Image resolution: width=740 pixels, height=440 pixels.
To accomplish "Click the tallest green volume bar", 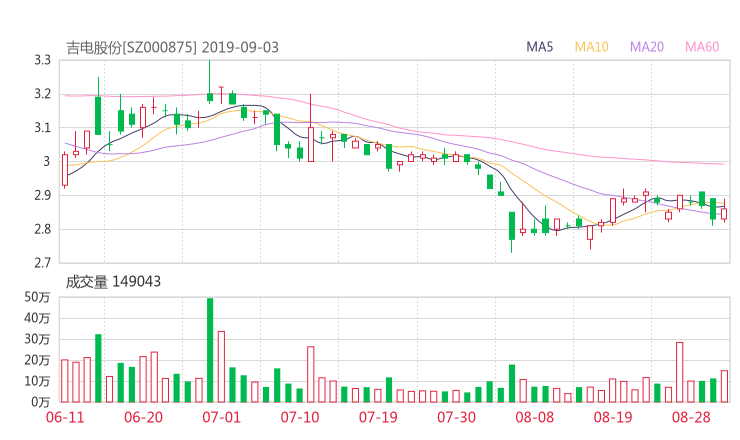I will 210,350.
